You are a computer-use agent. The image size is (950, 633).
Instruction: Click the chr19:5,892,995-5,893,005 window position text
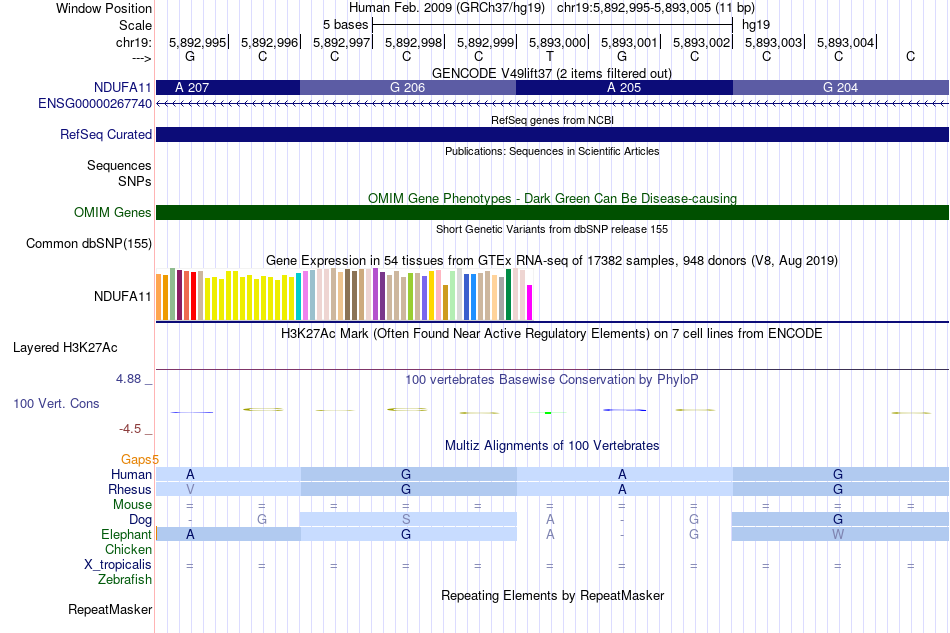point(656,8)
